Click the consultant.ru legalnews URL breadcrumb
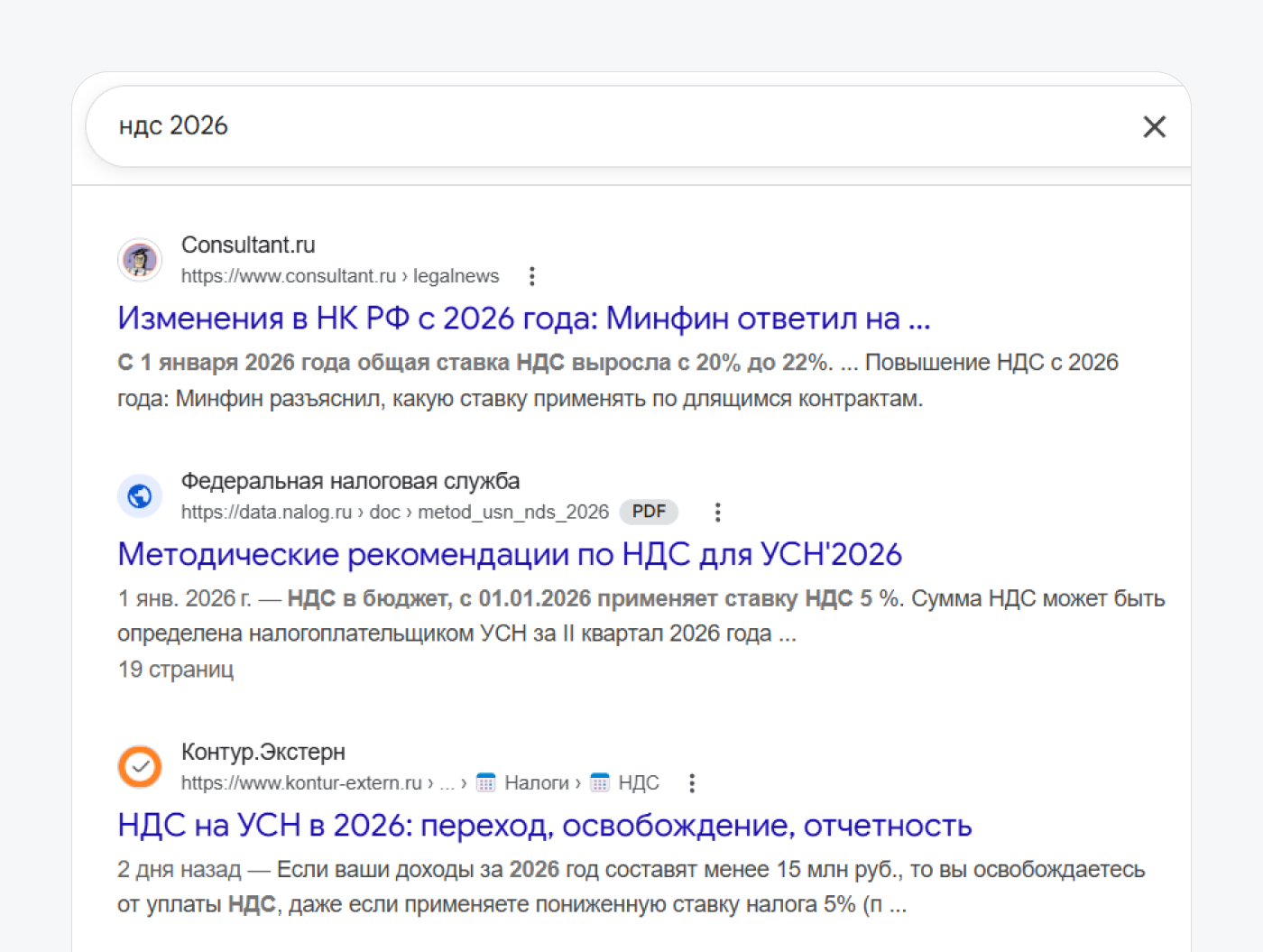 click(340, 276)
